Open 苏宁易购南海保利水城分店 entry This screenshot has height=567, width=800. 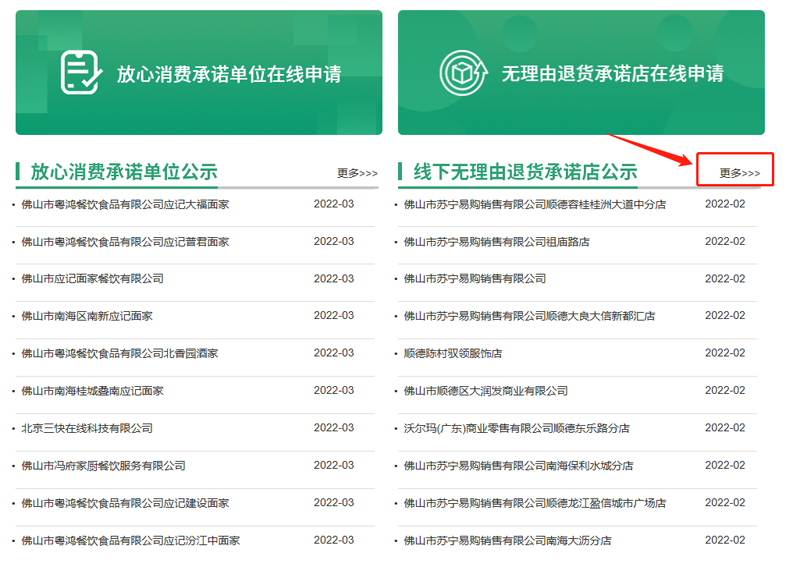coord(518,466)
